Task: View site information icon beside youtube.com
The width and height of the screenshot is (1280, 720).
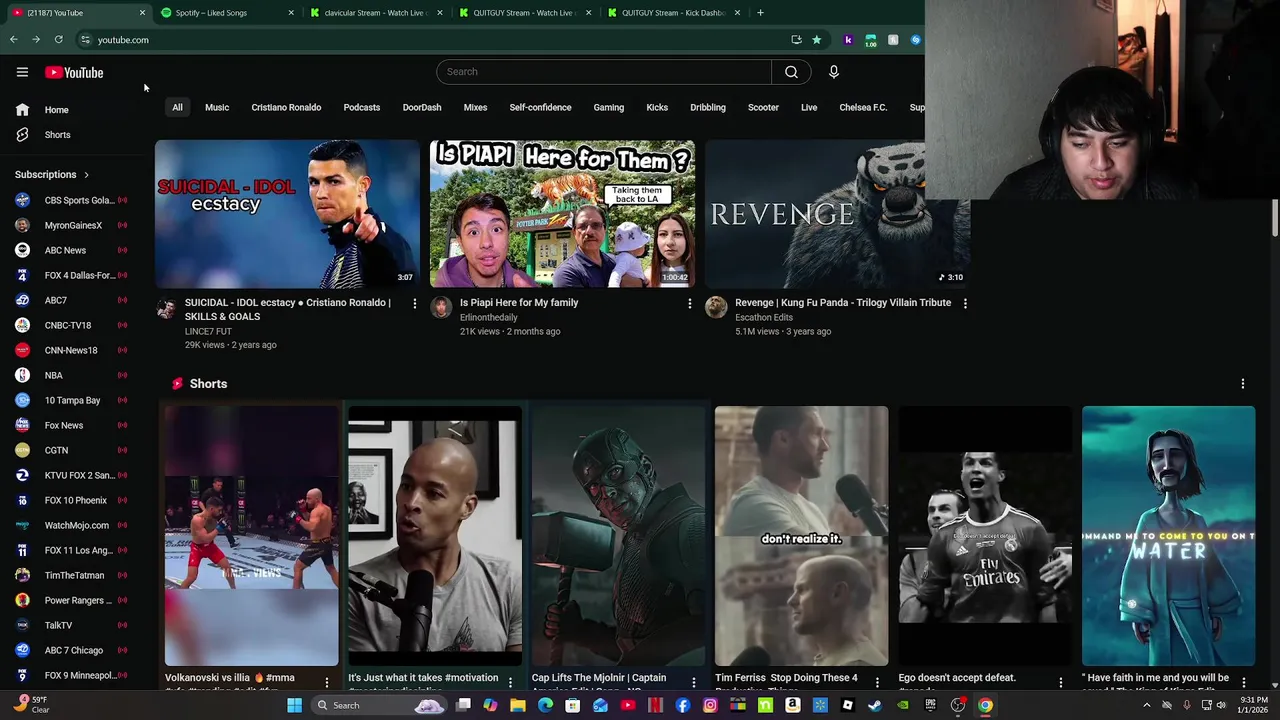Action: pos(85,40)
